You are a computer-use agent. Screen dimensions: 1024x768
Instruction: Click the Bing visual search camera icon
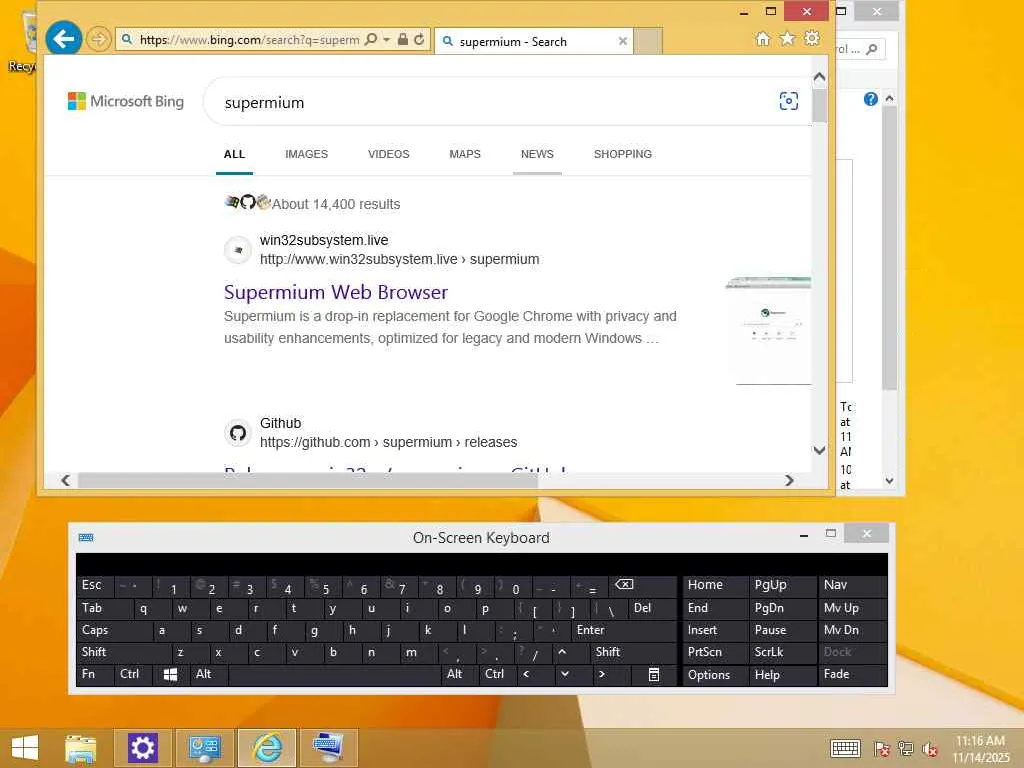tap(789, 101)
